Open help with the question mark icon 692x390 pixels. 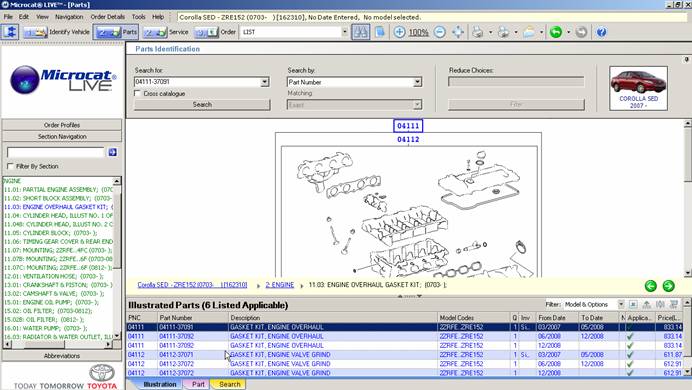pyautogui.click(x=601, y=32)
